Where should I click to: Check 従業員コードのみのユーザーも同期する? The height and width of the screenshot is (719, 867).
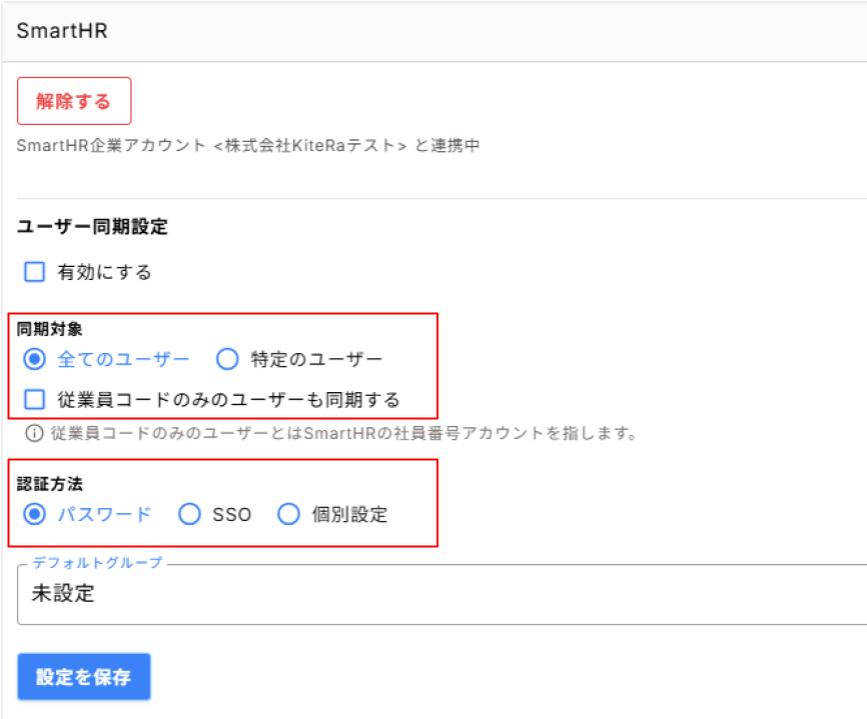[34, 399]
